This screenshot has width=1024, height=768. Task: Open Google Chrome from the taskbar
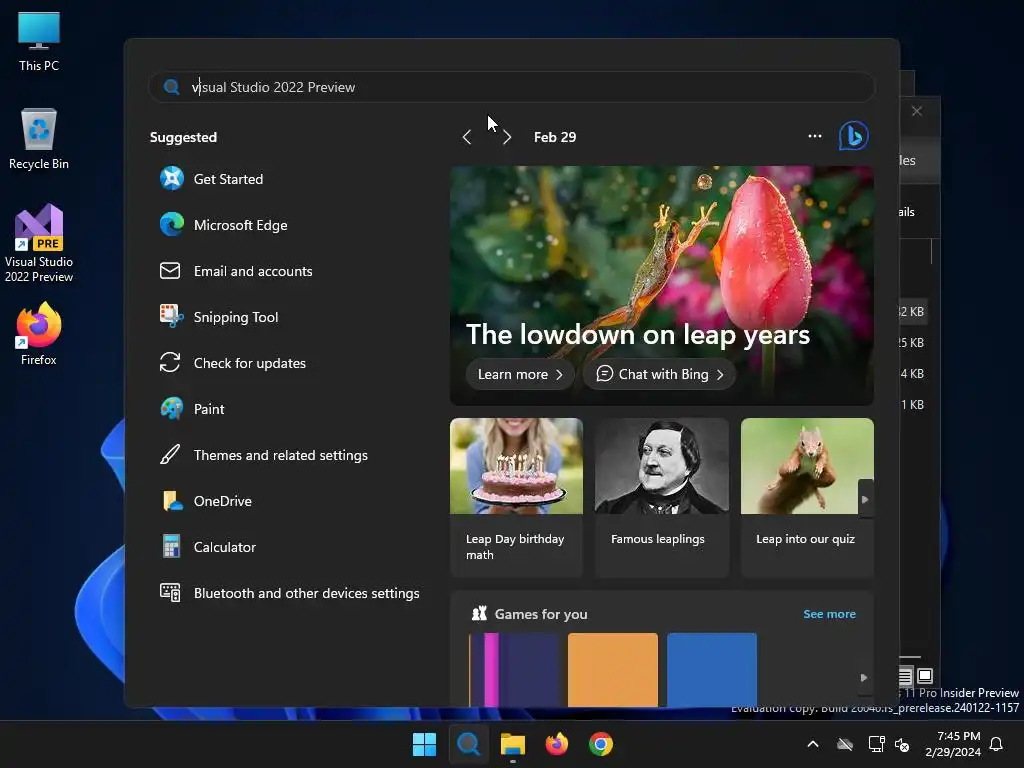coord(601,744)
